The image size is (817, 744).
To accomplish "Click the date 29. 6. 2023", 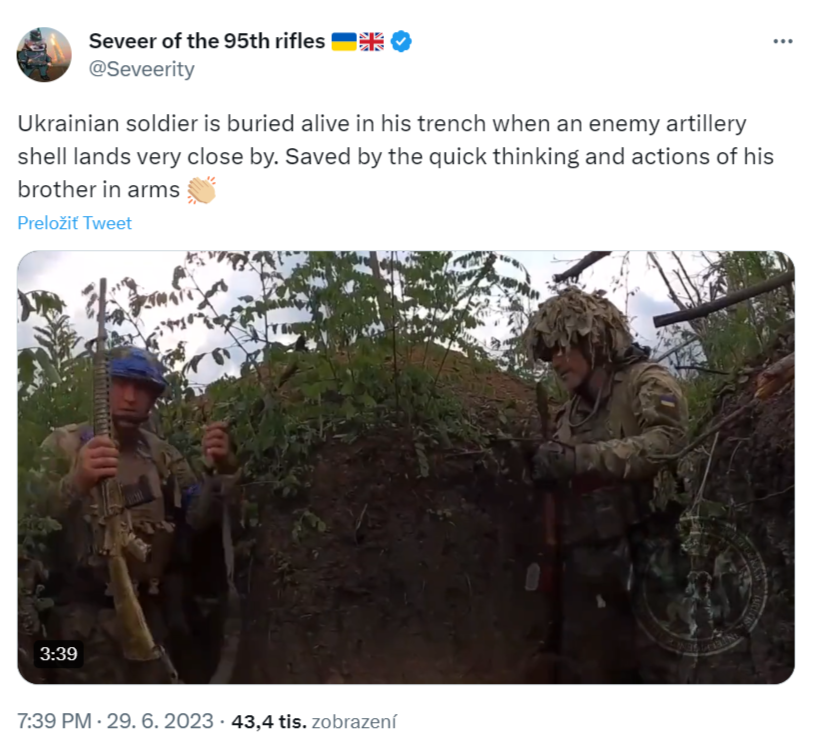I will pos(162,721).
